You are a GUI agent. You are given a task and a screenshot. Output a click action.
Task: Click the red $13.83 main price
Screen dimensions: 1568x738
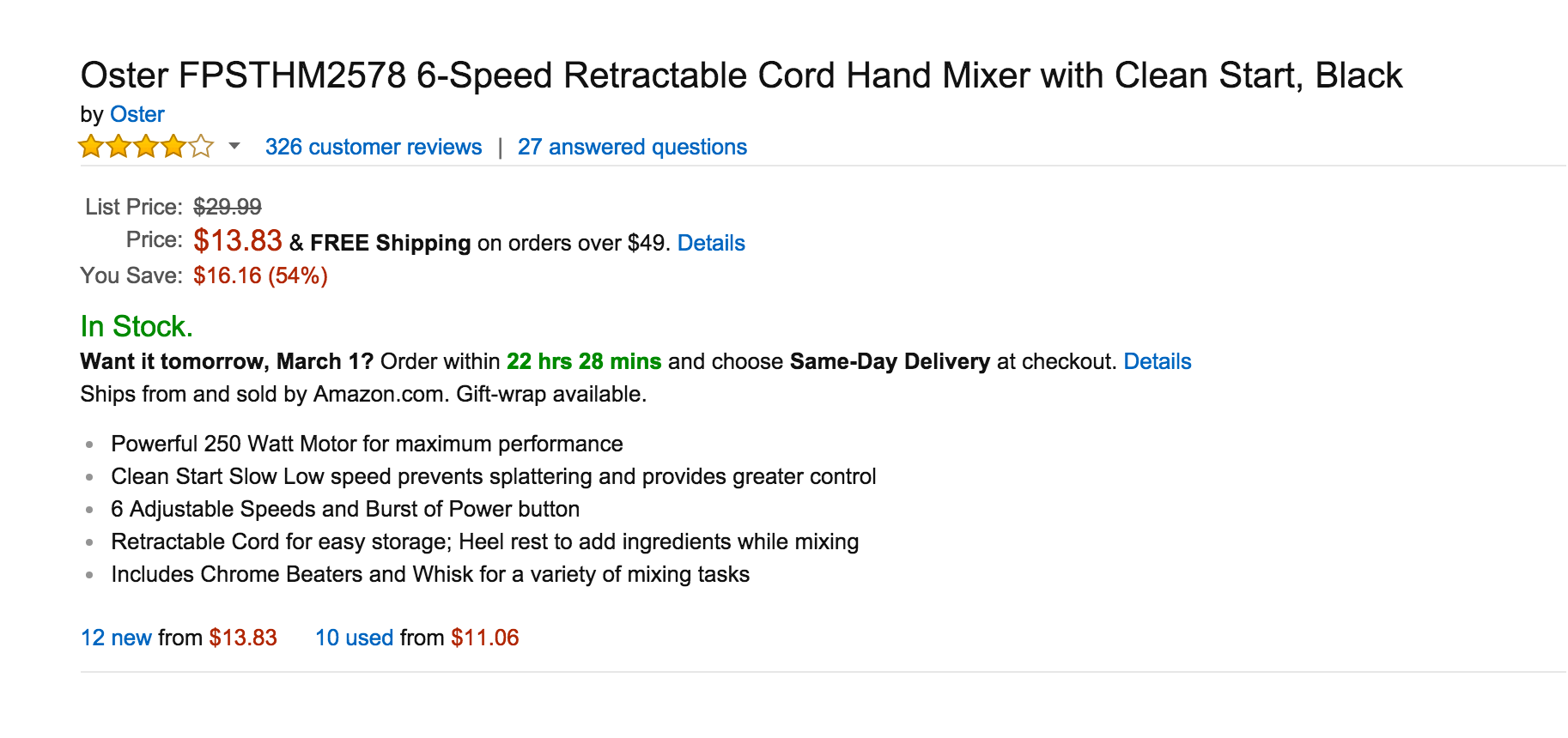[237, 241]
